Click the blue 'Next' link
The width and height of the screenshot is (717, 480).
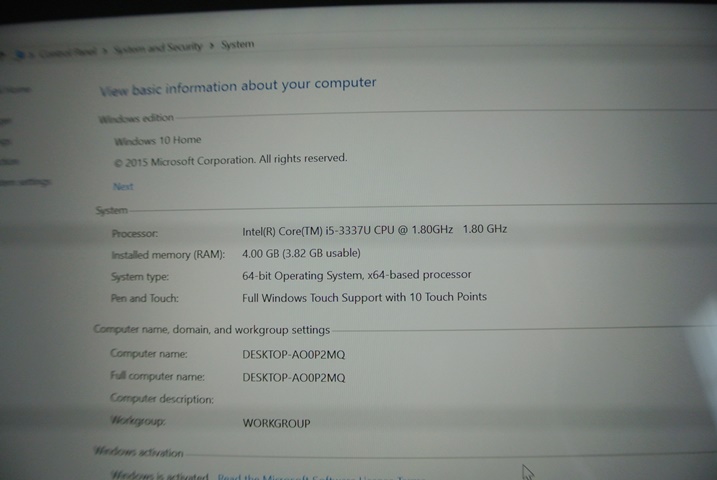click(123, 187)
